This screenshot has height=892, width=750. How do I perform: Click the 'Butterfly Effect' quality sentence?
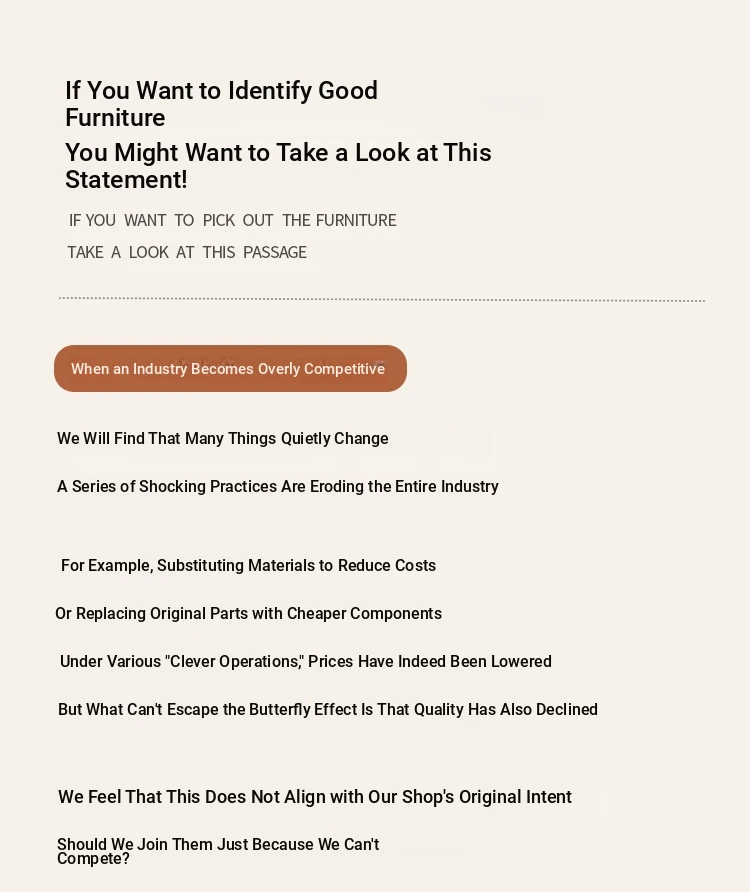[328, 709]
